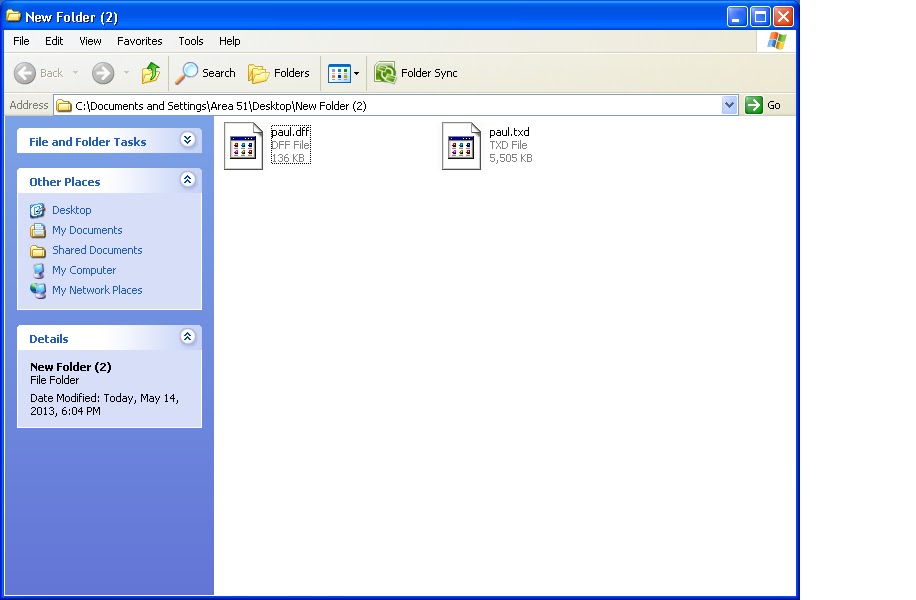The height and width of the screenshot is (600, 916).
Task: Click the My Documents folder icon
Action: [38, 230]
